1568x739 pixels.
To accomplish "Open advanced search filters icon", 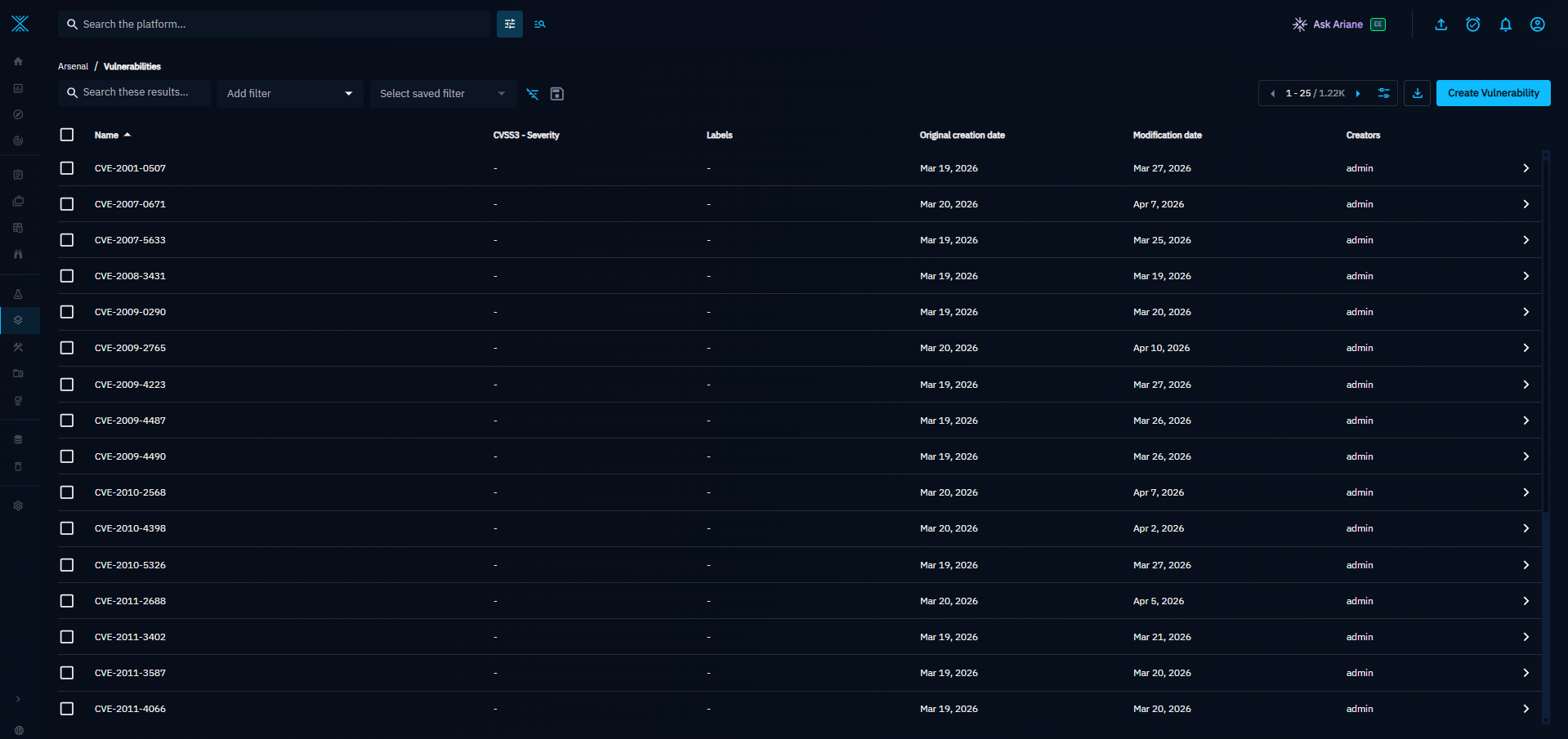I will click(510, 24).
